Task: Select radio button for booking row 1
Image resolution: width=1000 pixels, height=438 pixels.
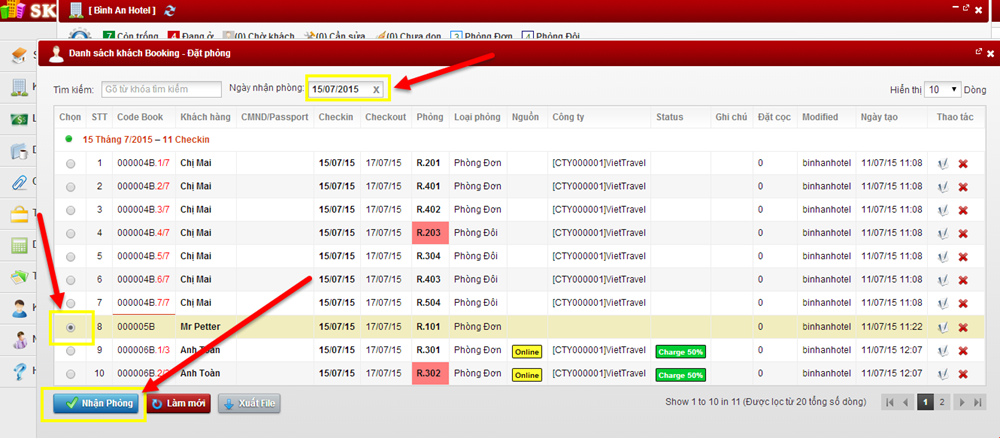Action: tap(70, 163)
